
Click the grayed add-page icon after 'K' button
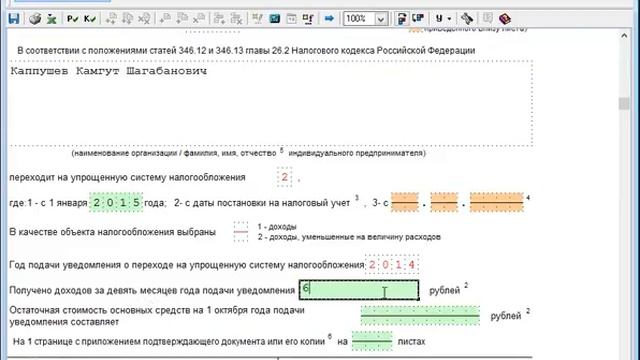pyautogui.click(x=111, y=18)
